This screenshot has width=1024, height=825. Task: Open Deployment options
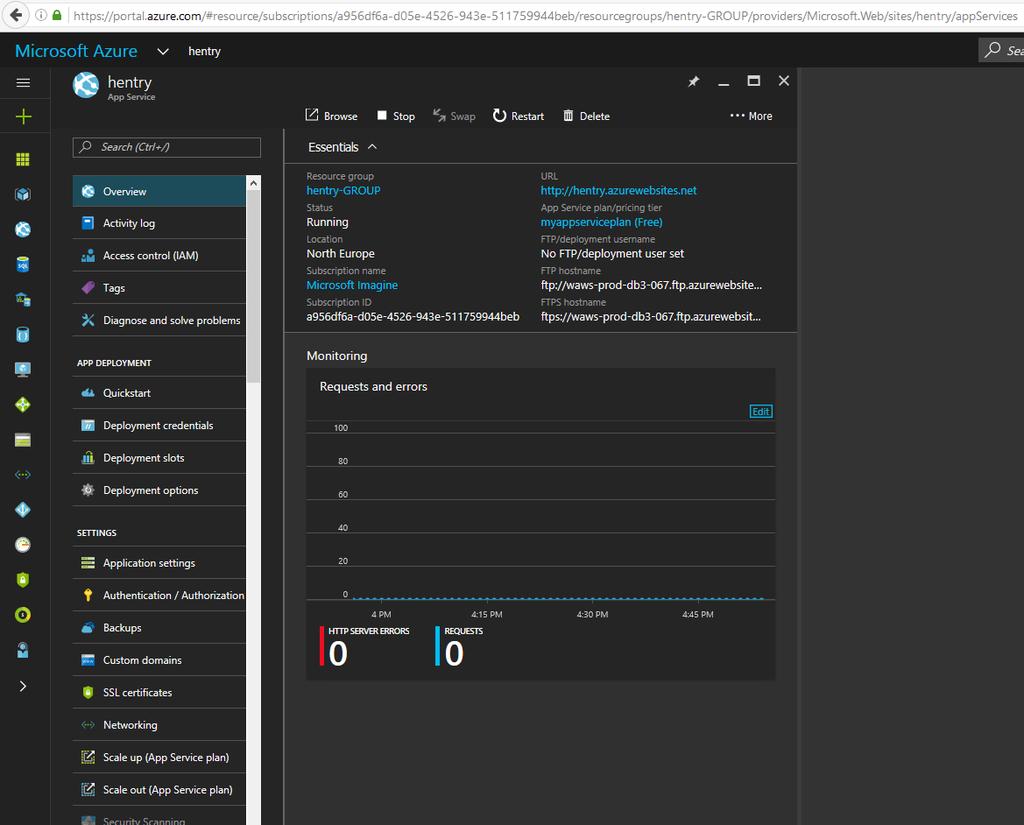pyautogui.click(x=159, y=491)
